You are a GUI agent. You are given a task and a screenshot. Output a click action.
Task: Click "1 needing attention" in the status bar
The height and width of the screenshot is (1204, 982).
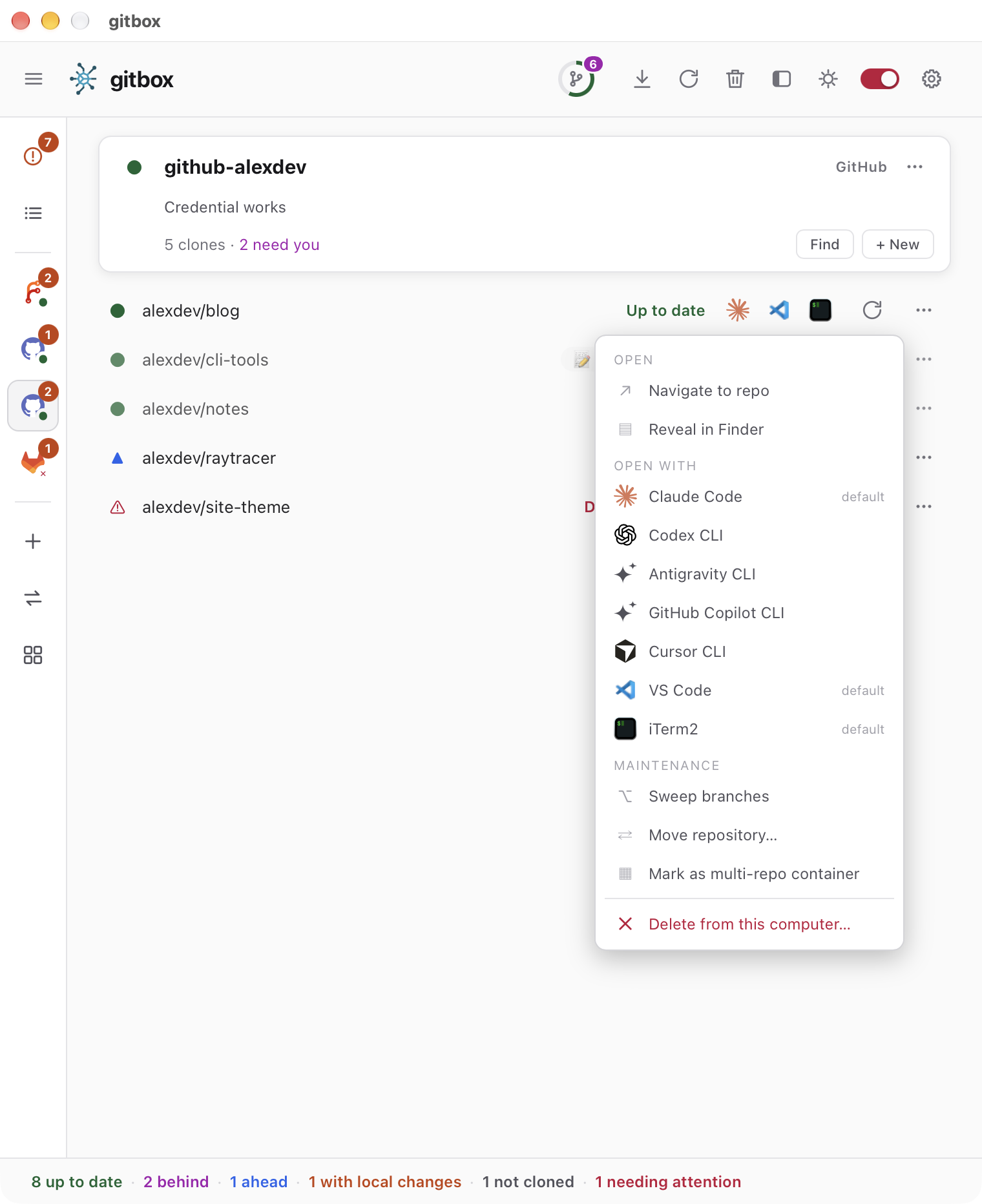click(x=668, y=1181)
